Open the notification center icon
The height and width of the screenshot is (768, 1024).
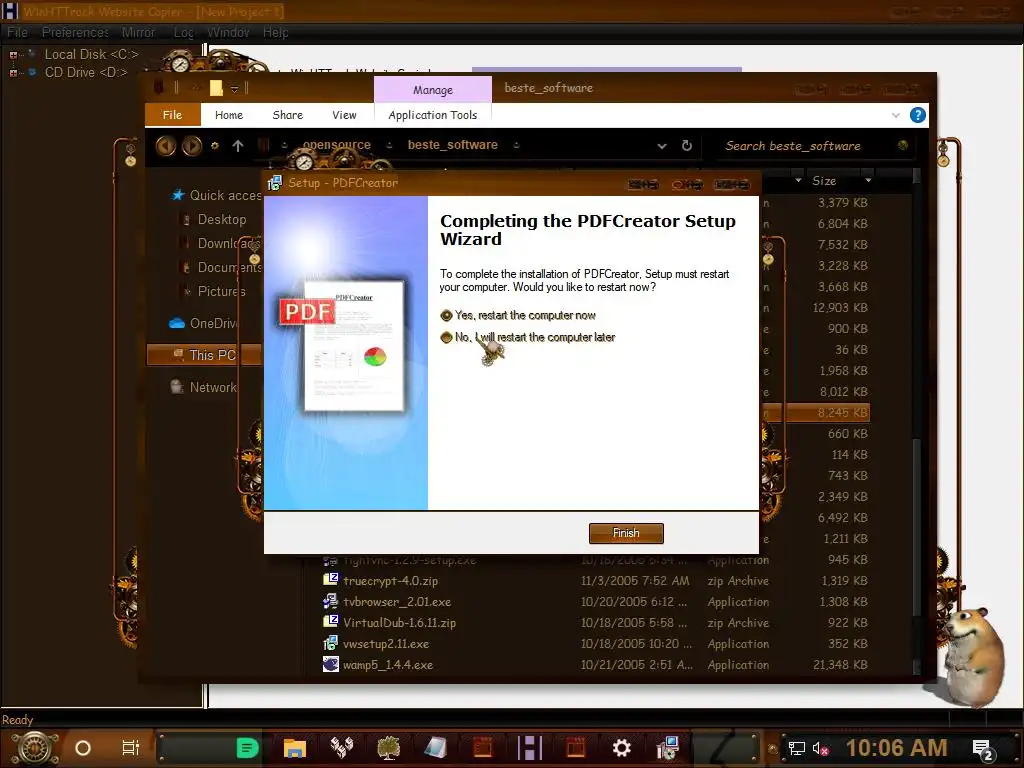point(983,749)
